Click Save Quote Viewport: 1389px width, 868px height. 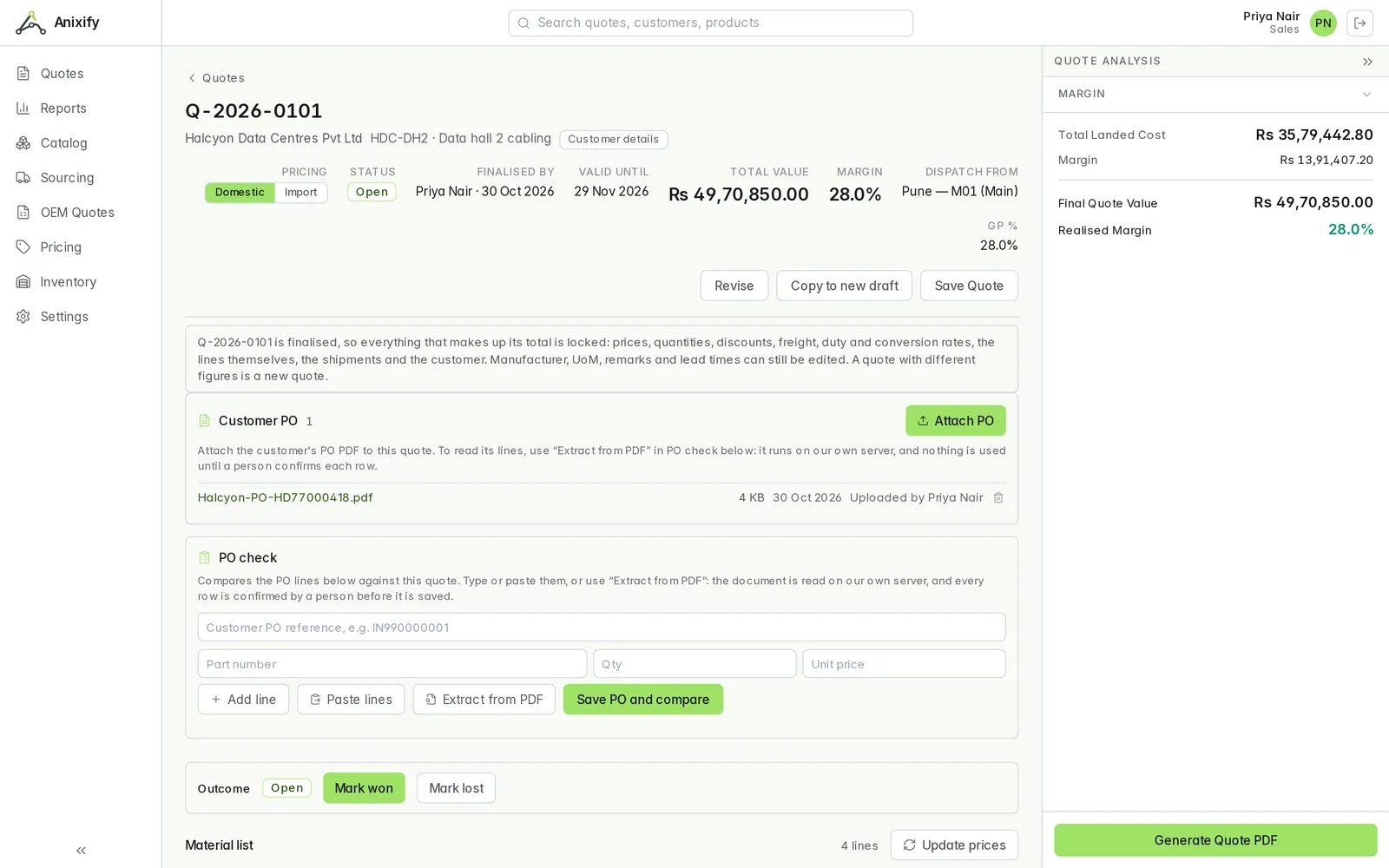pyautogui.click(x=969, y=286)
